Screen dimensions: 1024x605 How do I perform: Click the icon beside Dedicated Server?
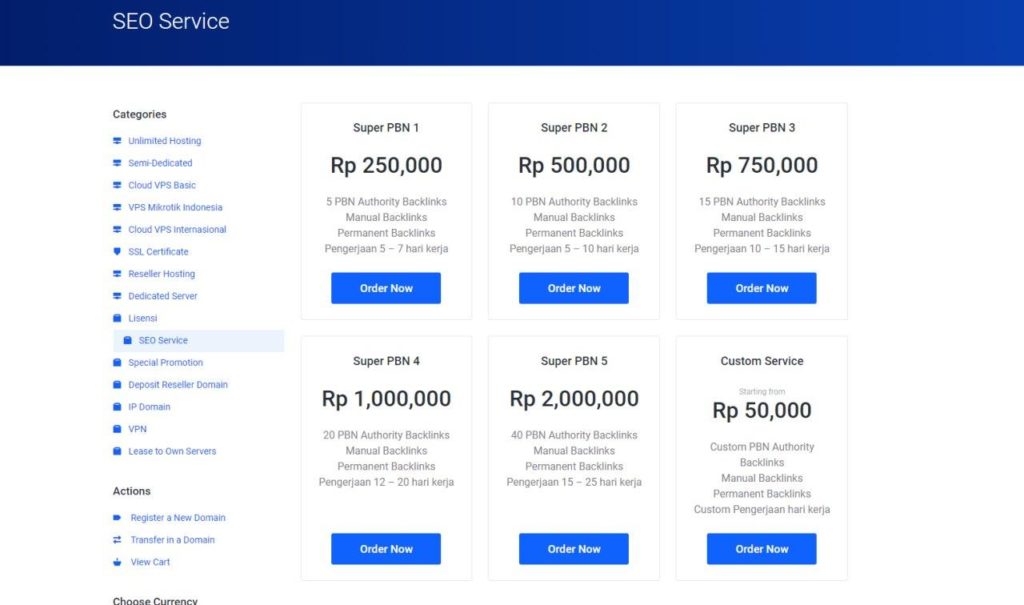coord(117,296)
